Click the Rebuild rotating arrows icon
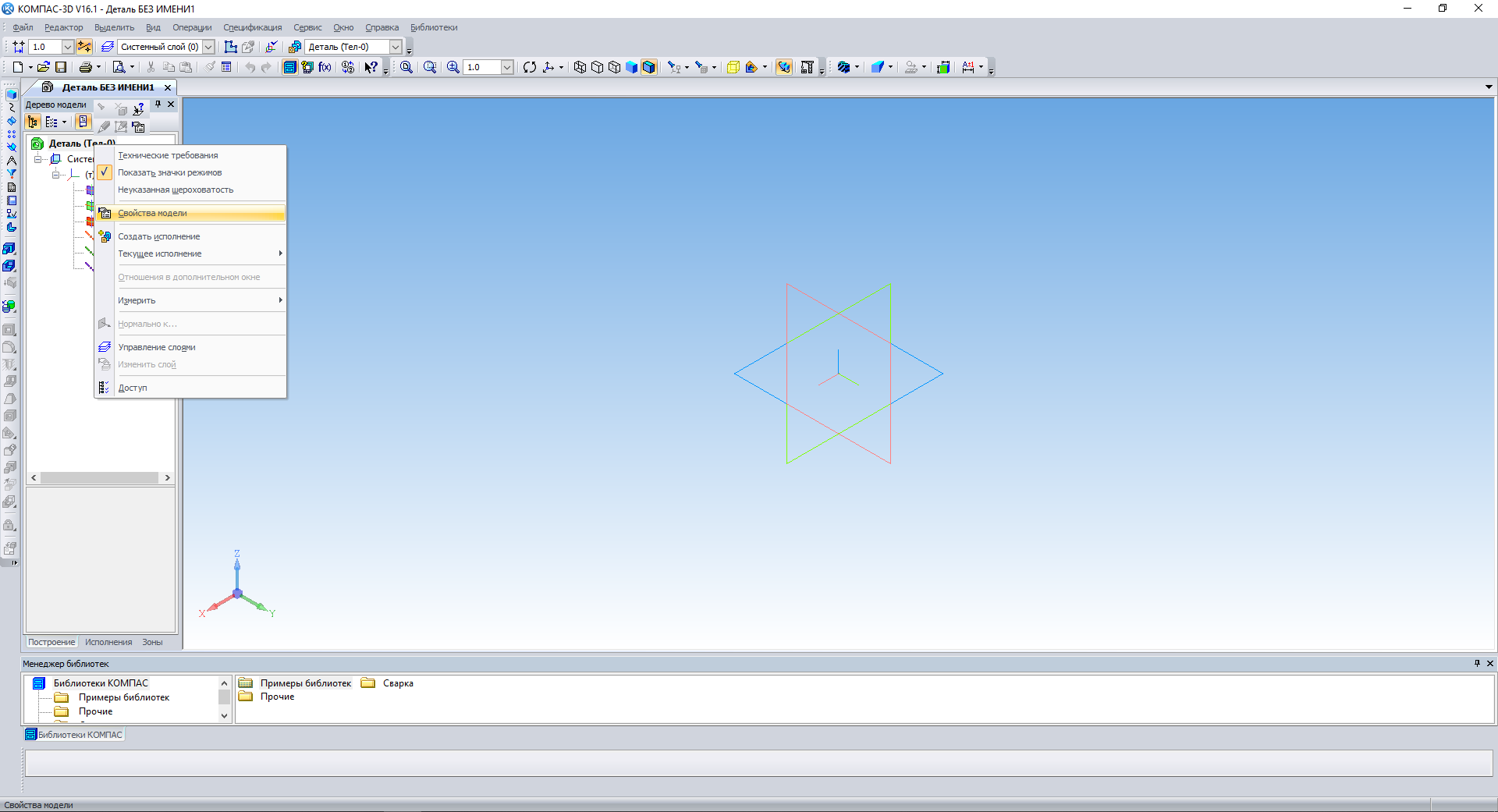Image resolution: width=1498 pixels, height=812 pixels. click(530, 67)
